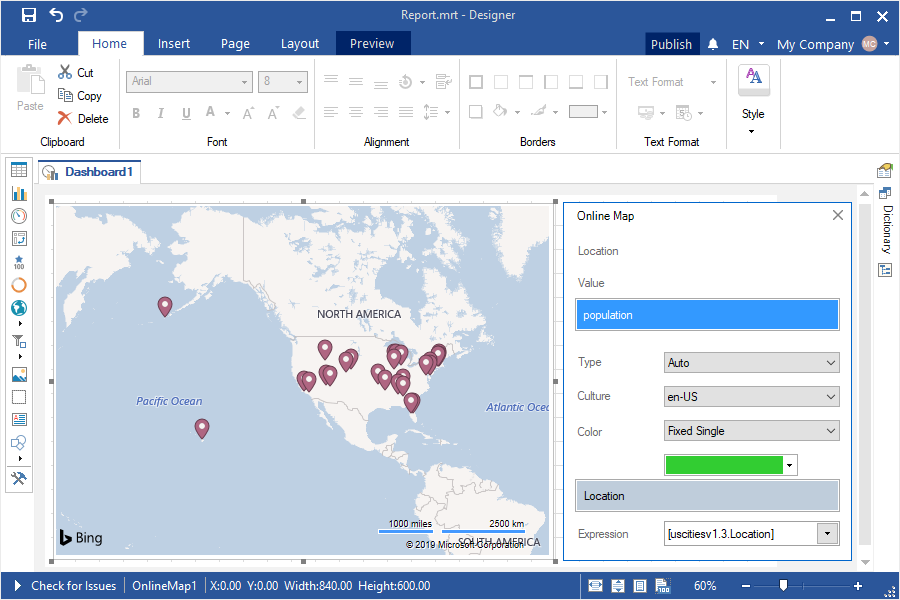Click the green color swatch

[x=724, y=465]
